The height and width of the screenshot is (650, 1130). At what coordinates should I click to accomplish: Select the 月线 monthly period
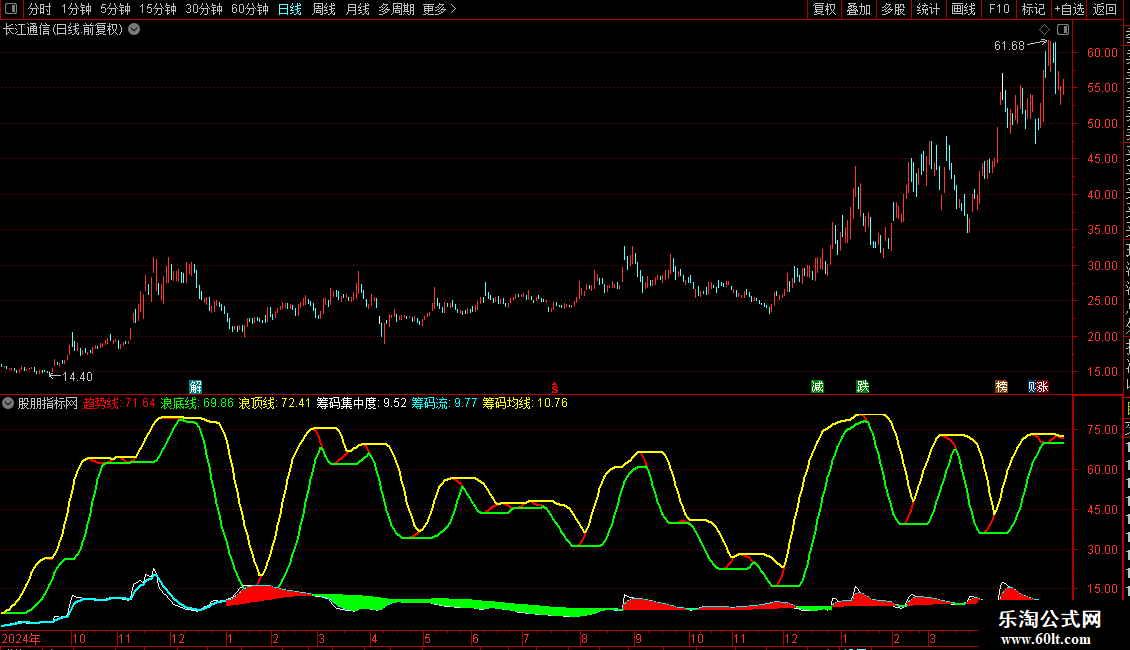(357, 9)
